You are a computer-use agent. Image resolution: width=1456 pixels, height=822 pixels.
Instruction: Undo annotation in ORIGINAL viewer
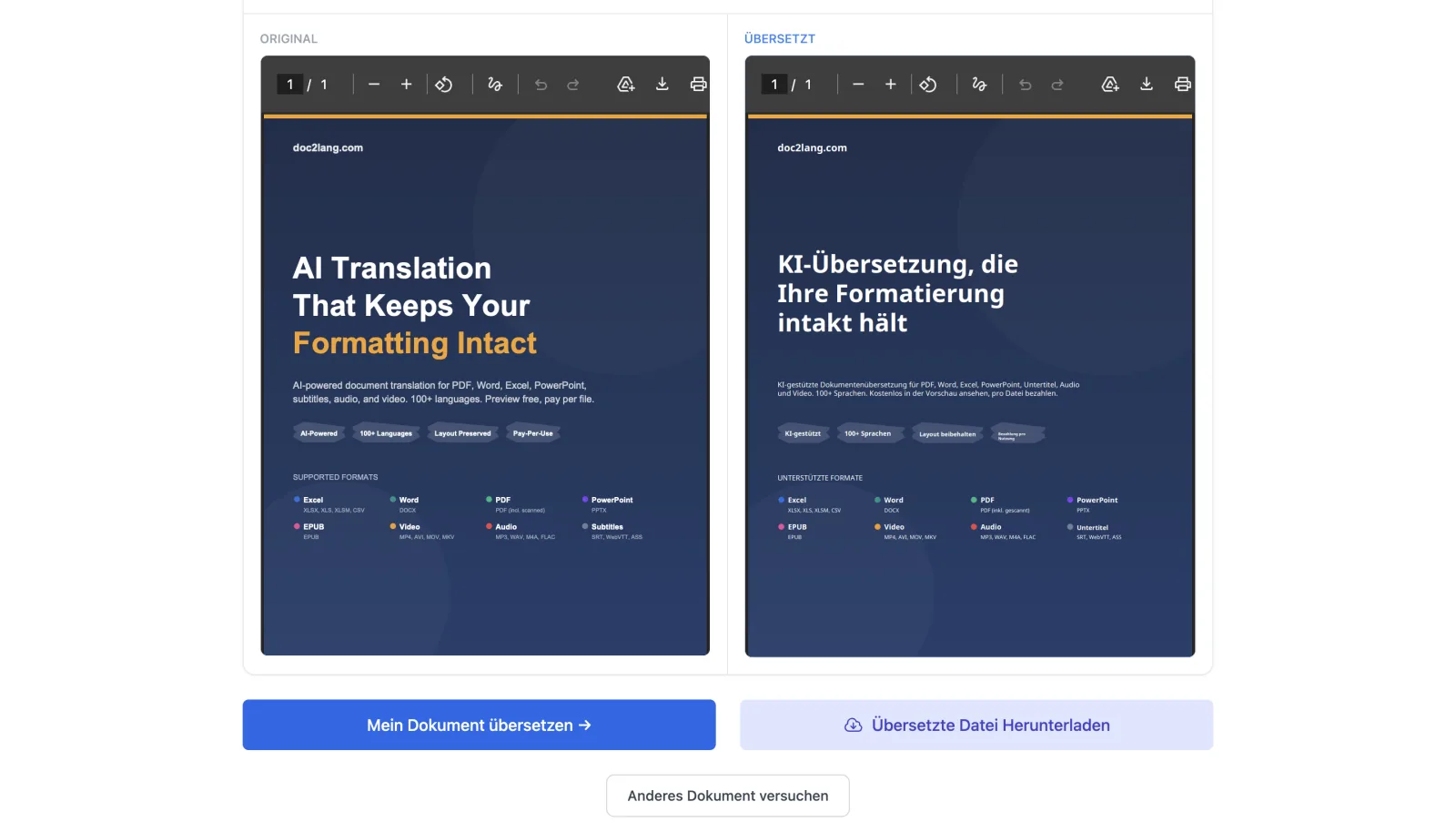click(541, 85)
